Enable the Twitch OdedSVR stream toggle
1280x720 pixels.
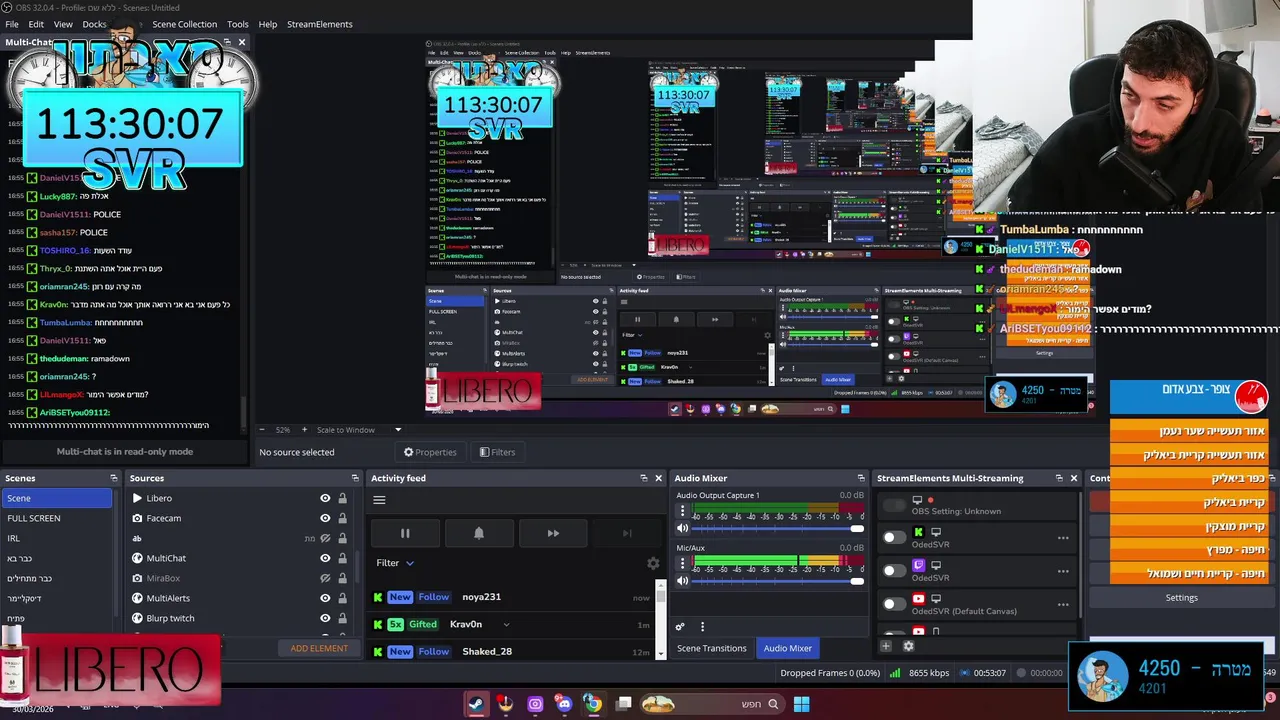pyautogui.click(x=894, y=571)
